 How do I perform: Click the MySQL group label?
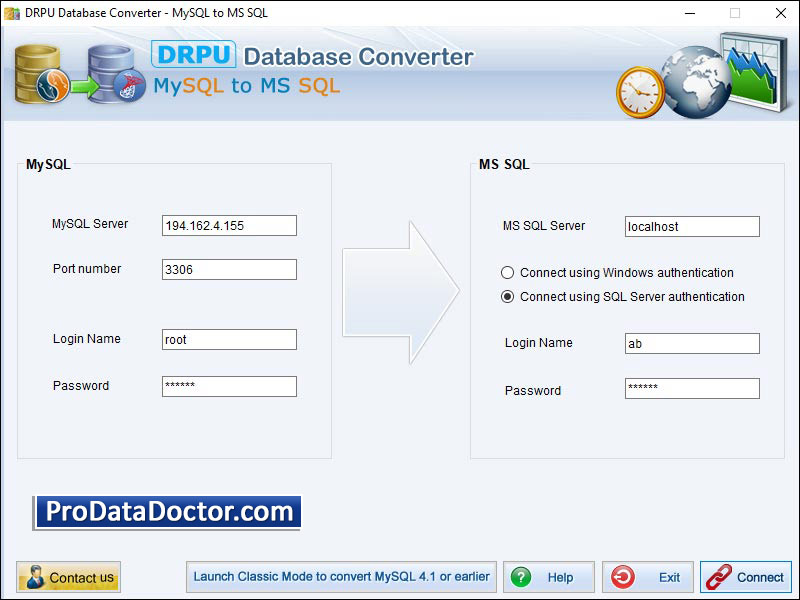click(x=48, y=164)
